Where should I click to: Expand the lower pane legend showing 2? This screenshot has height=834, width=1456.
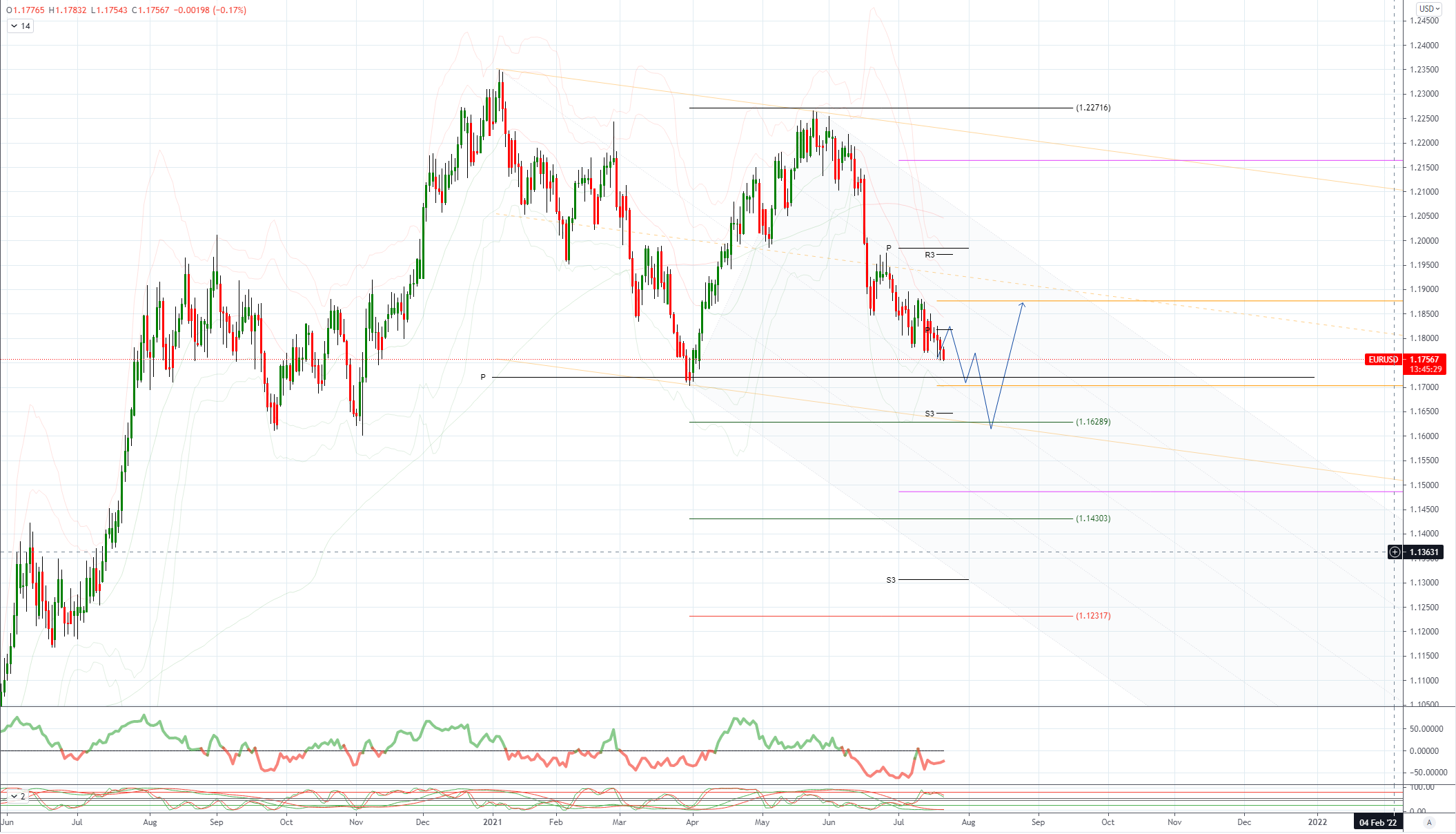tap(18, 796)
